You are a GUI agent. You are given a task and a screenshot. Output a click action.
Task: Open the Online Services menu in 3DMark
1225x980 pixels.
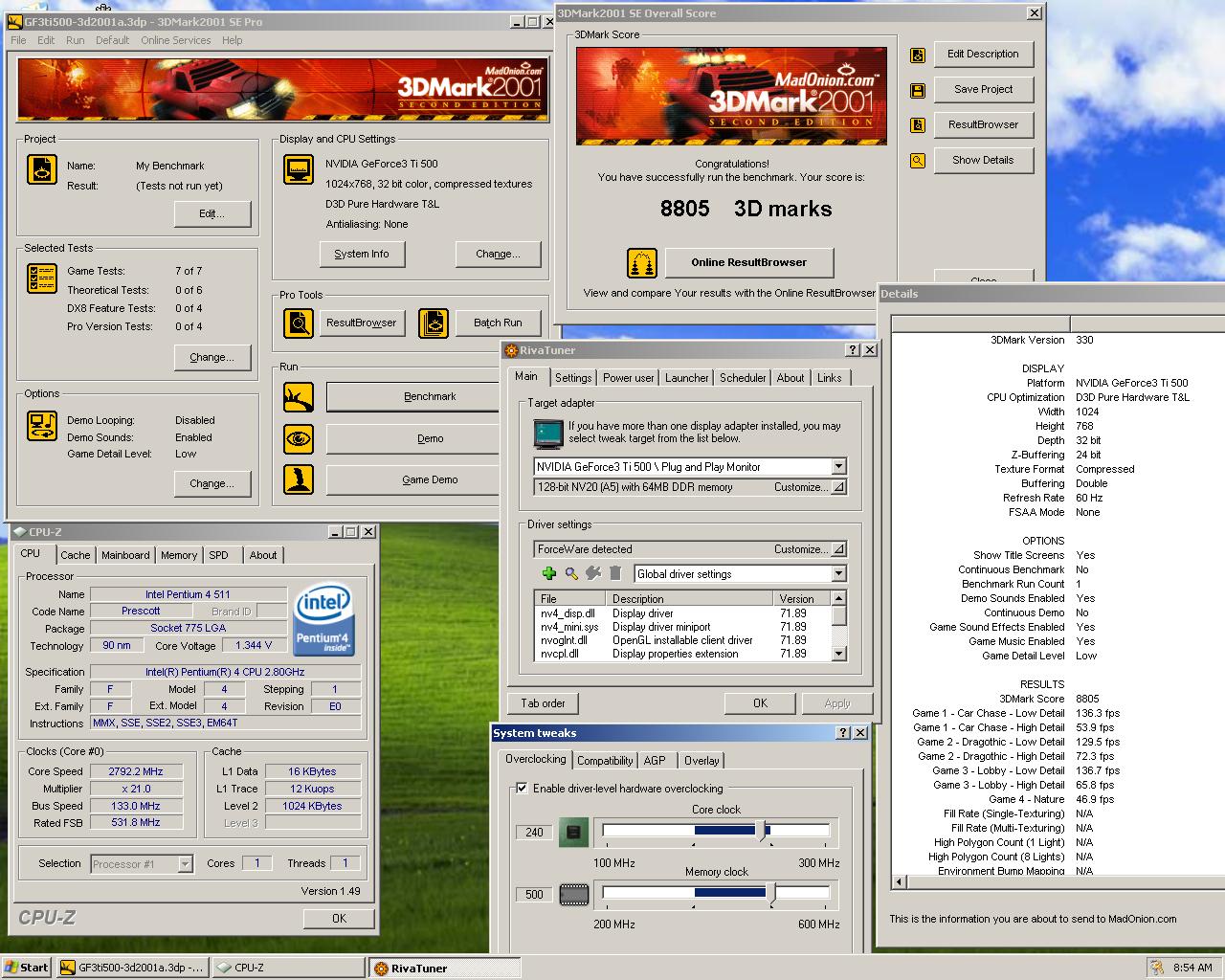[176, 40]
